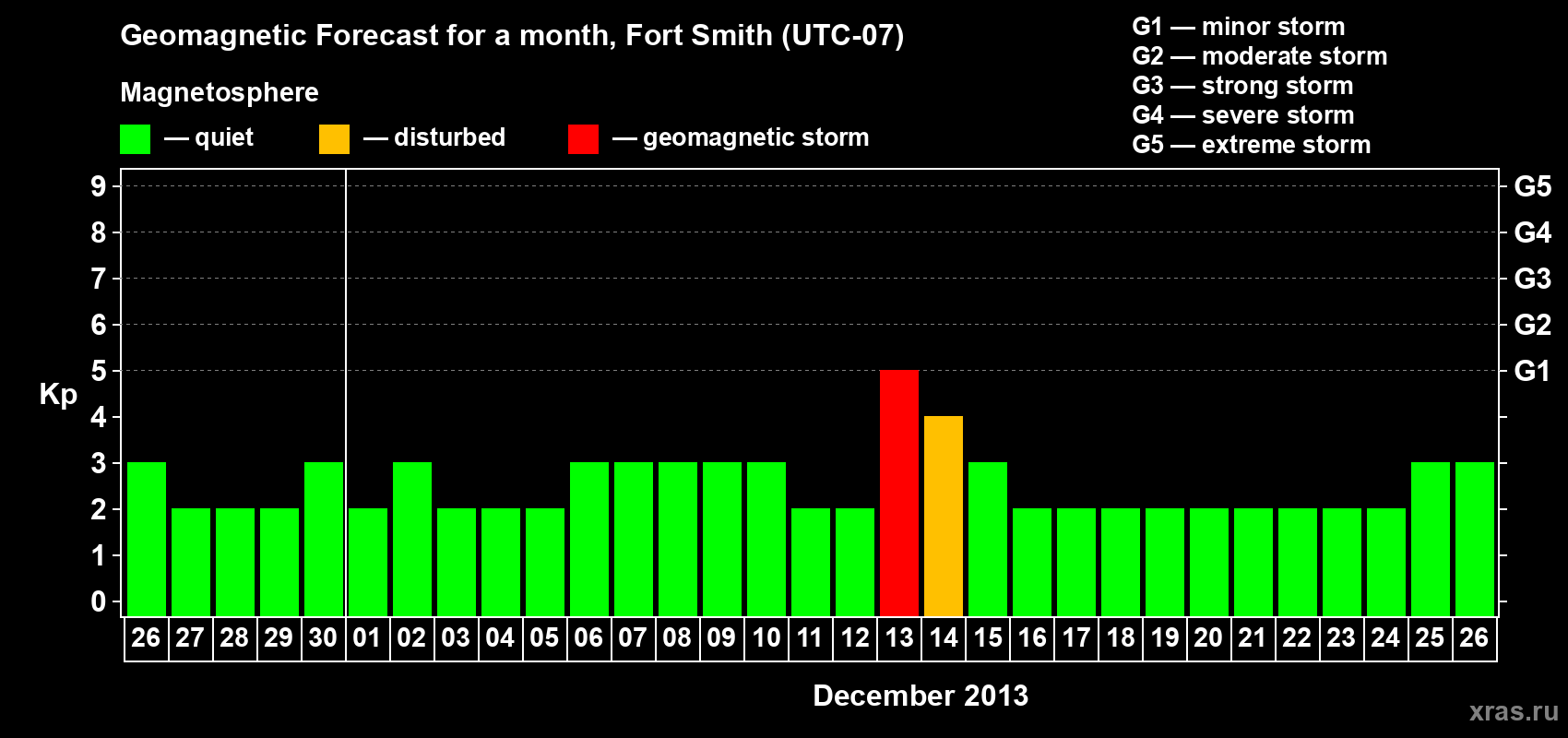Click the date label 05
1568x738 pixels.
(544, 637)
